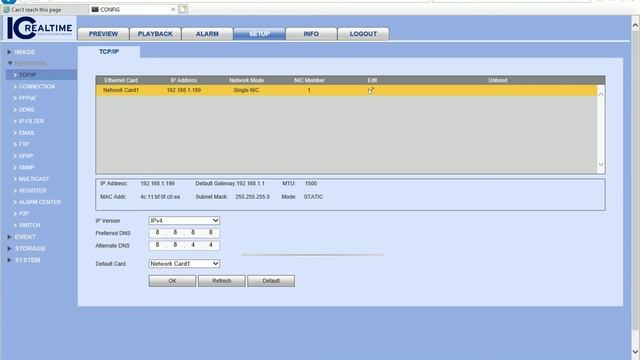The image size is (640, 360).
Task: Click the OK button
Action: pos(172,281)
